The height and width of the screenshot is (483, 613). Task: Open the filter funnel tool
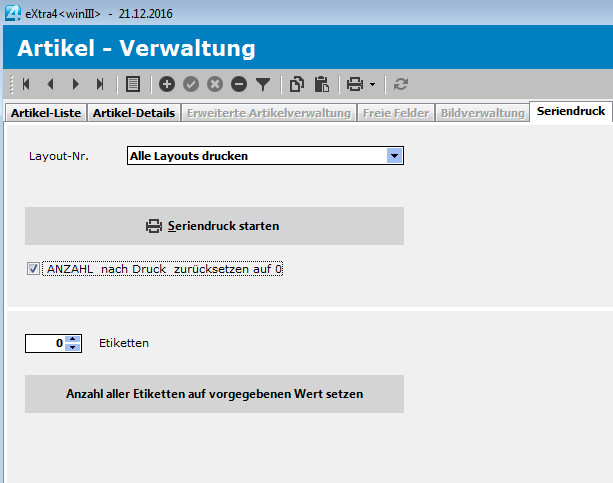(263, 84)
